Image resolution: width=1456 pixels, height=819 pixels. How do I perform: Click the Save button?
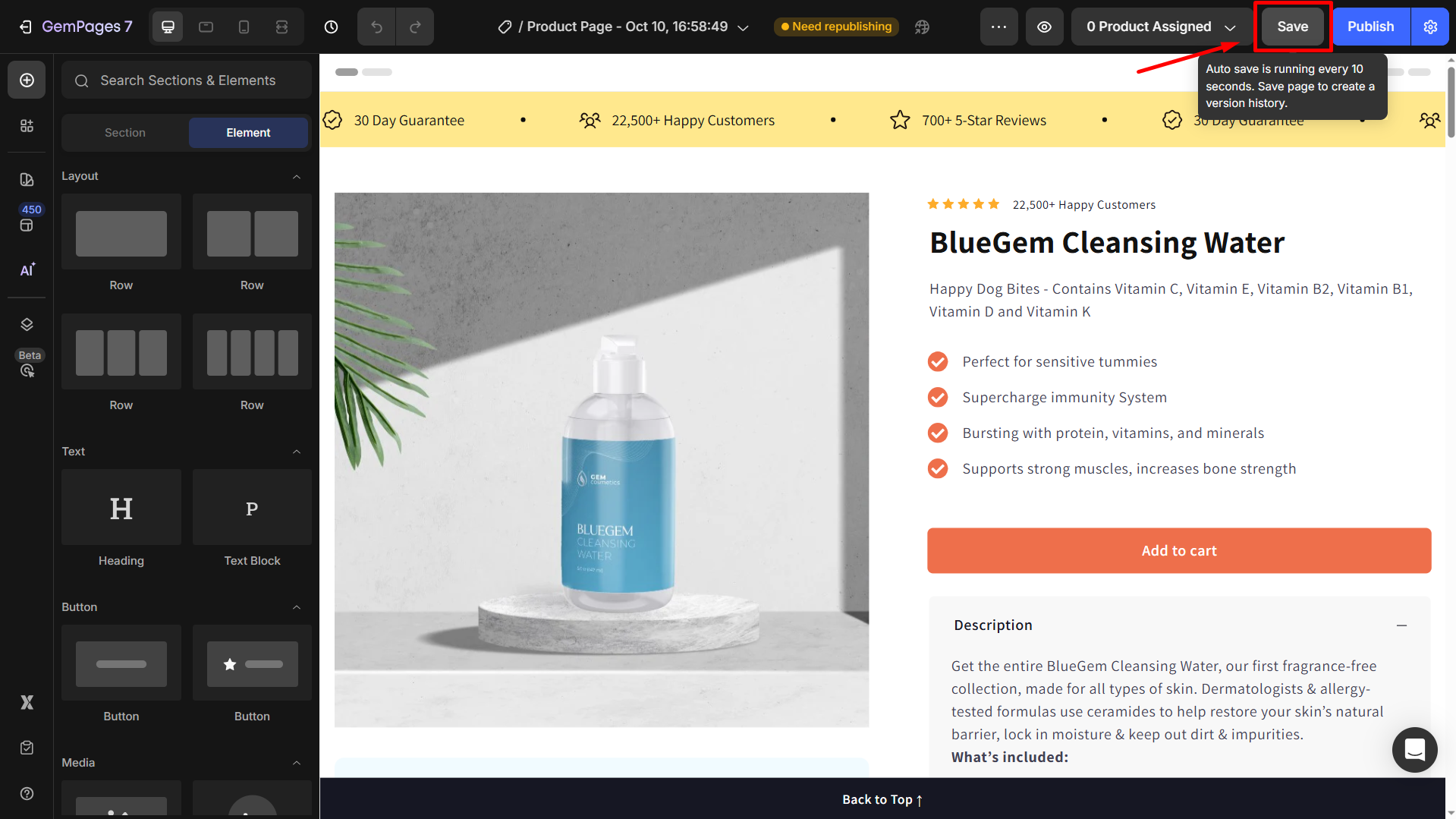pos(1292,27)
